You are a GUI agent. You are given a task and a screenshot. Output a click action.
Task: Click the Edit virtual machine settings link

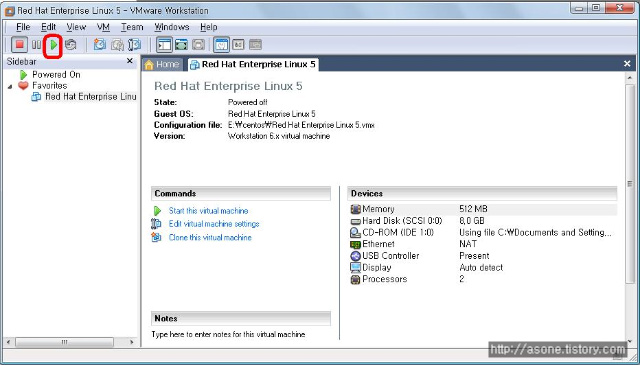point(214,224)
